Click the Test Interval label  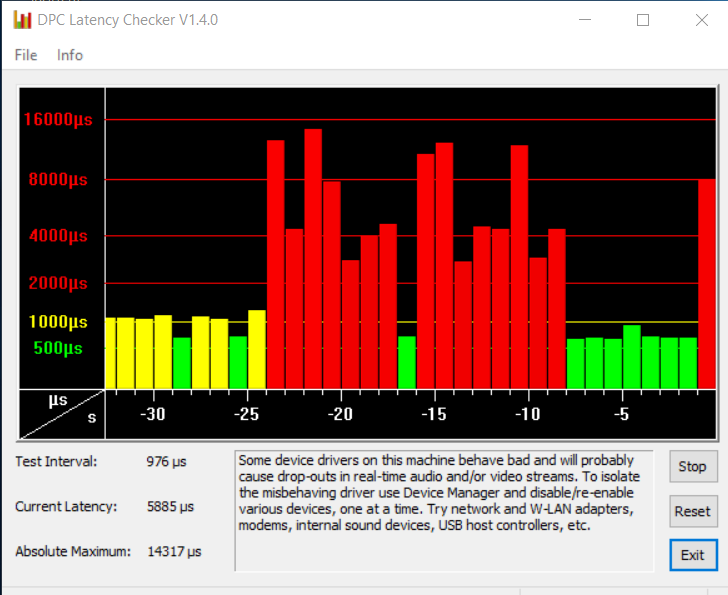click(x=56, y=462)
